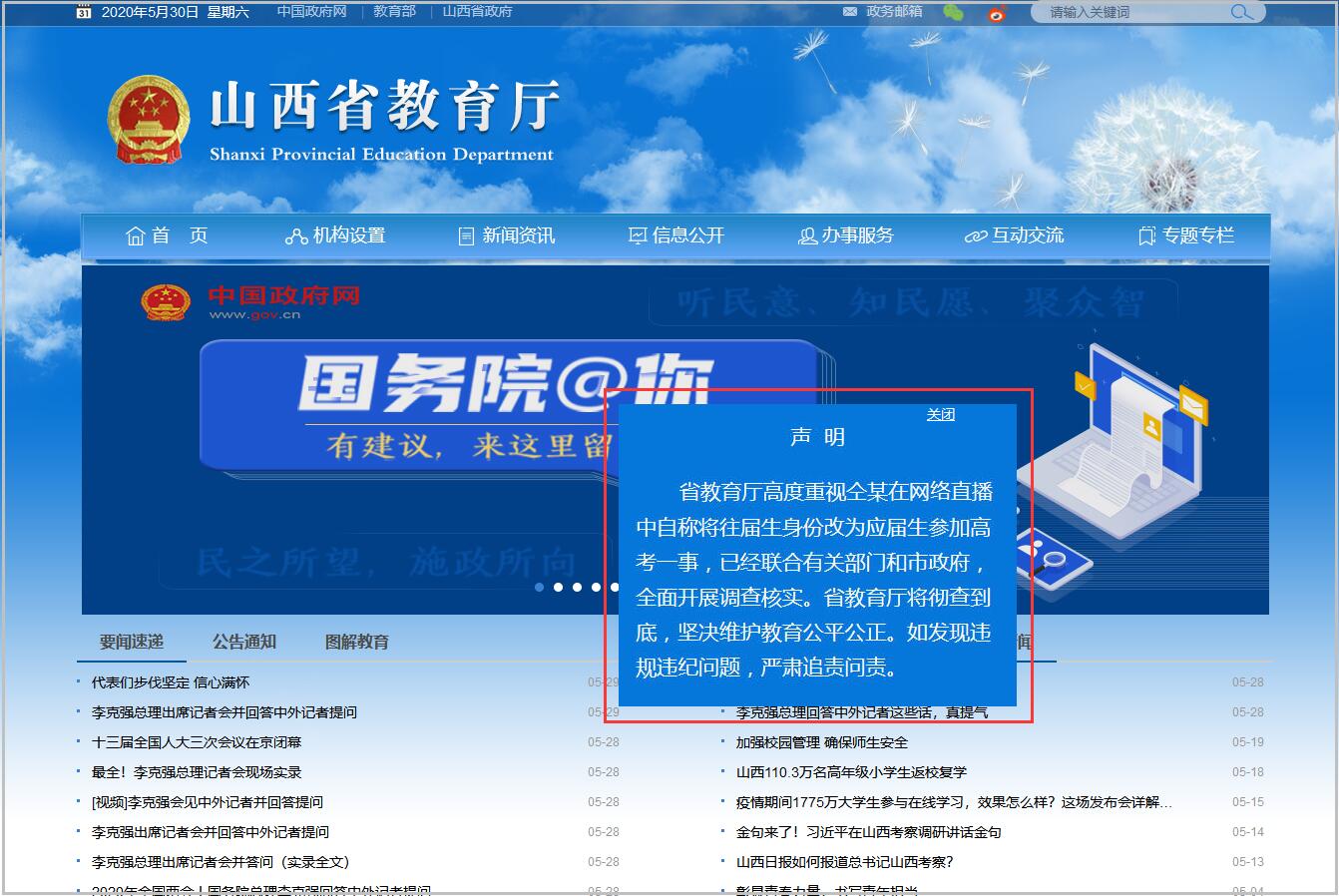Click date 05-18 beside 山西110.3万名 news

(x=1248, y=772)
